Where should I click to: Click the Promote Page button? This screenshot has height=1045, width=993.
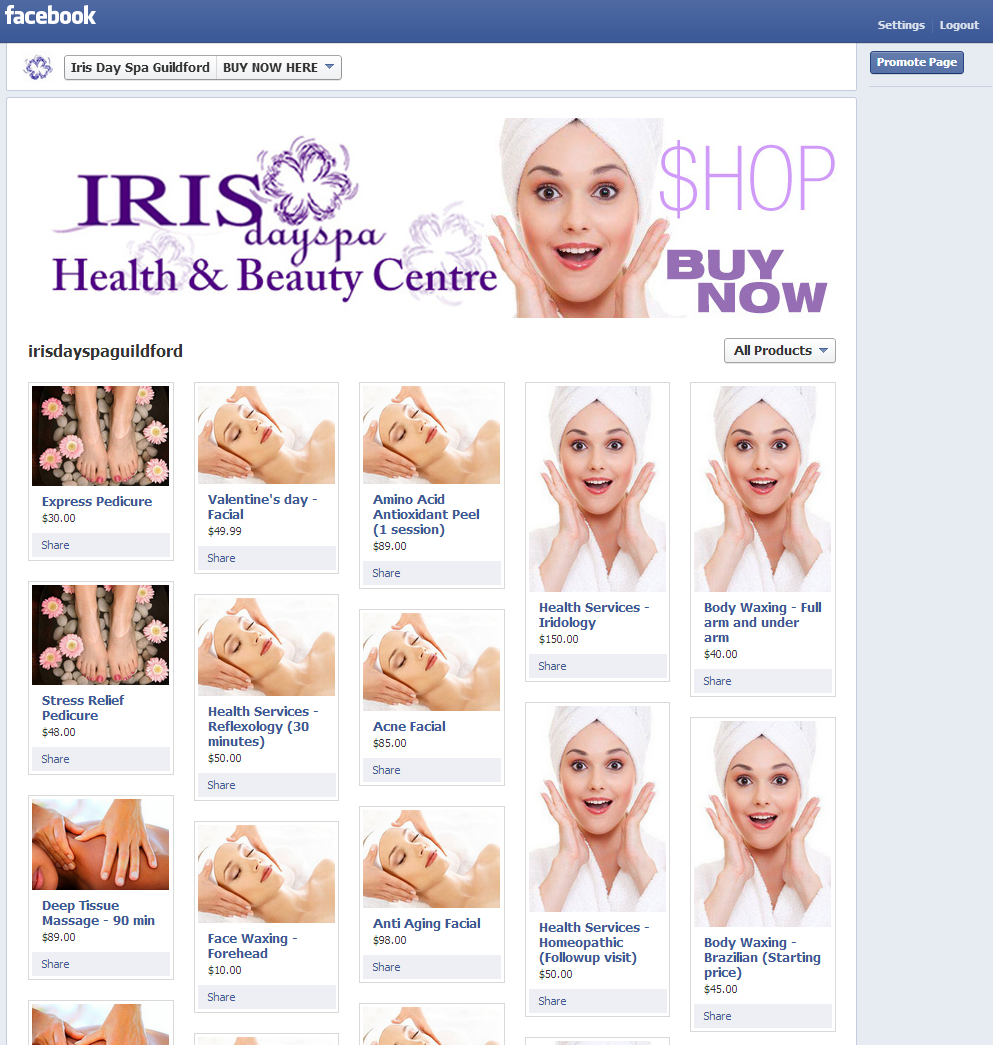pos(916,62)
